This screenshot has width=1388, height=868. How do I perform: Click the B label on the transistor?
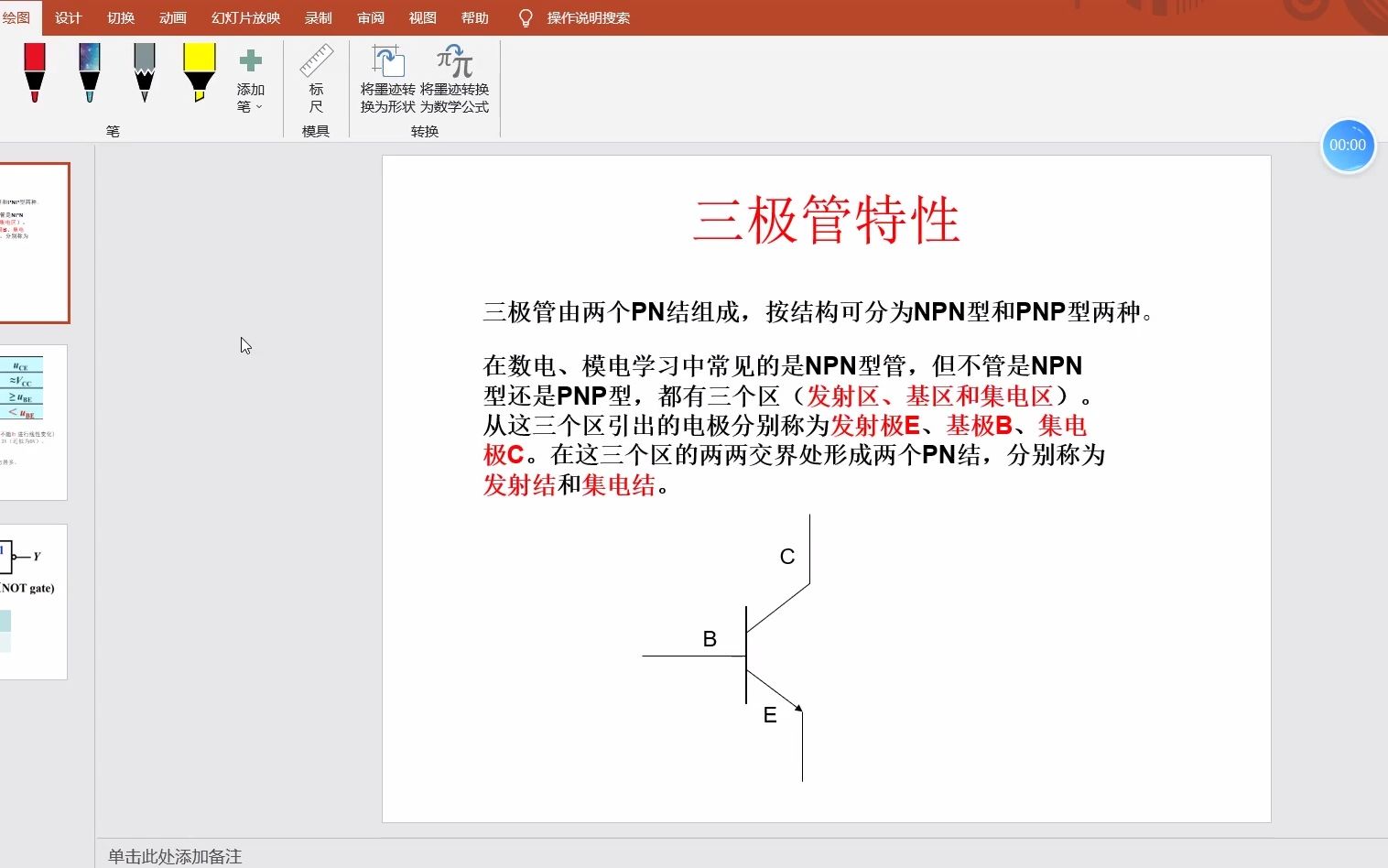pyautogui.click(x=710, y=639)
